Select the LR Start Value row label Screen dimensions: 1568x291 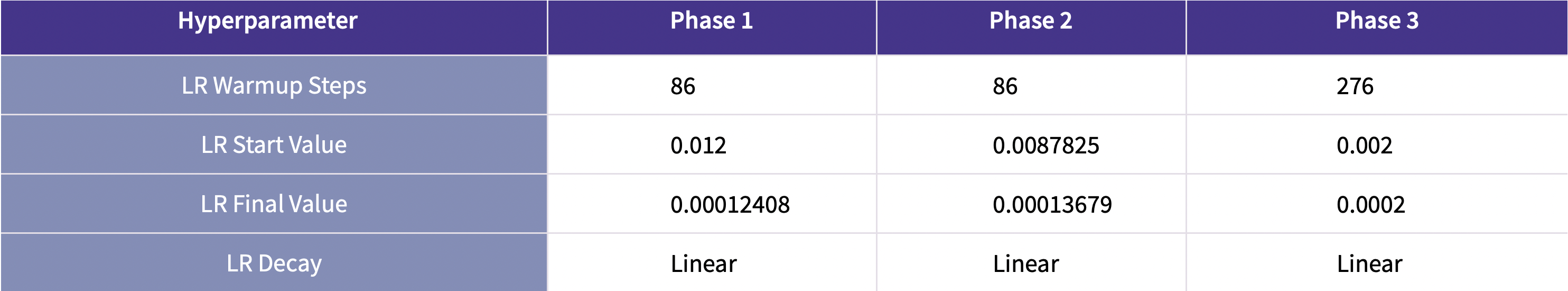pyautogui.click(x=274, y=145)
